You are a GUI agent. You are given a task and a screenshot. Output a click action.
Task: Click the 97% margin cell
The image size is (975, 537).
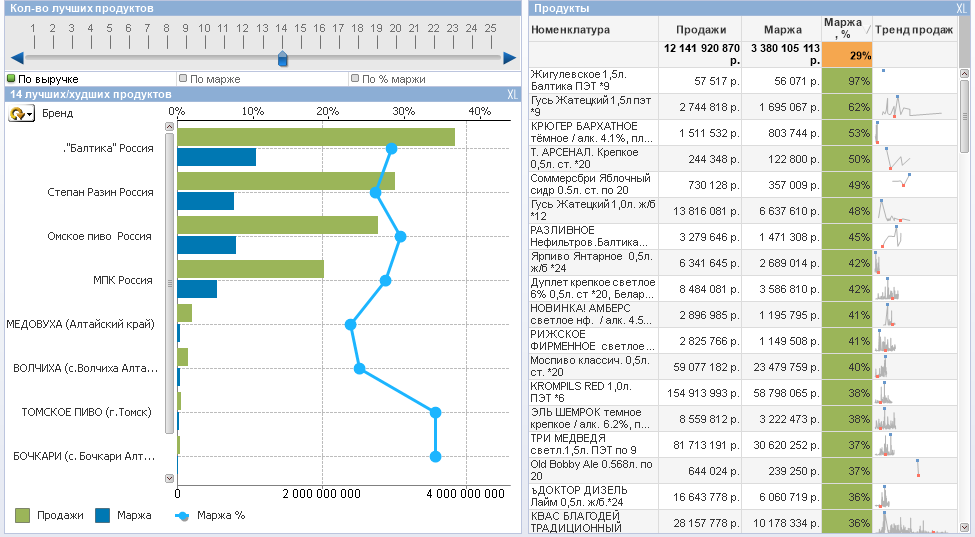point(847,81)
